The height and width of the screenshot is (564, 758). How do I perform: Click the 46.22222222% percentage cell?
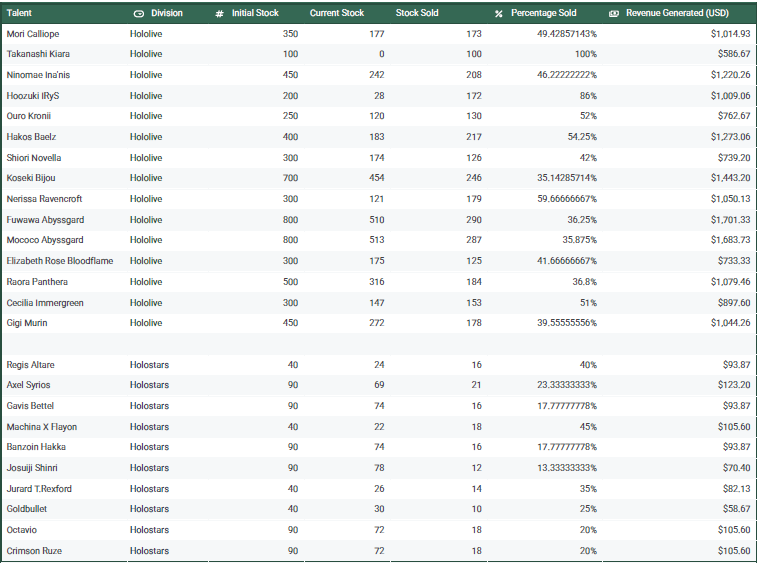click(567, 75)
